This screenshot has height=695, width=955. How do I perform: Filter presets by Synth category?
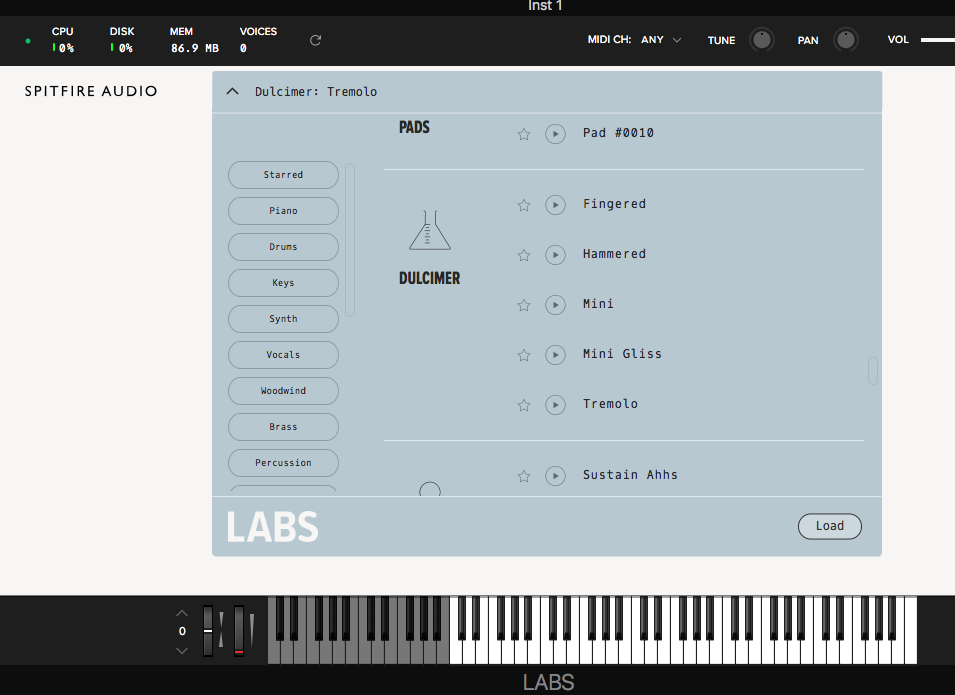(283, 319)
